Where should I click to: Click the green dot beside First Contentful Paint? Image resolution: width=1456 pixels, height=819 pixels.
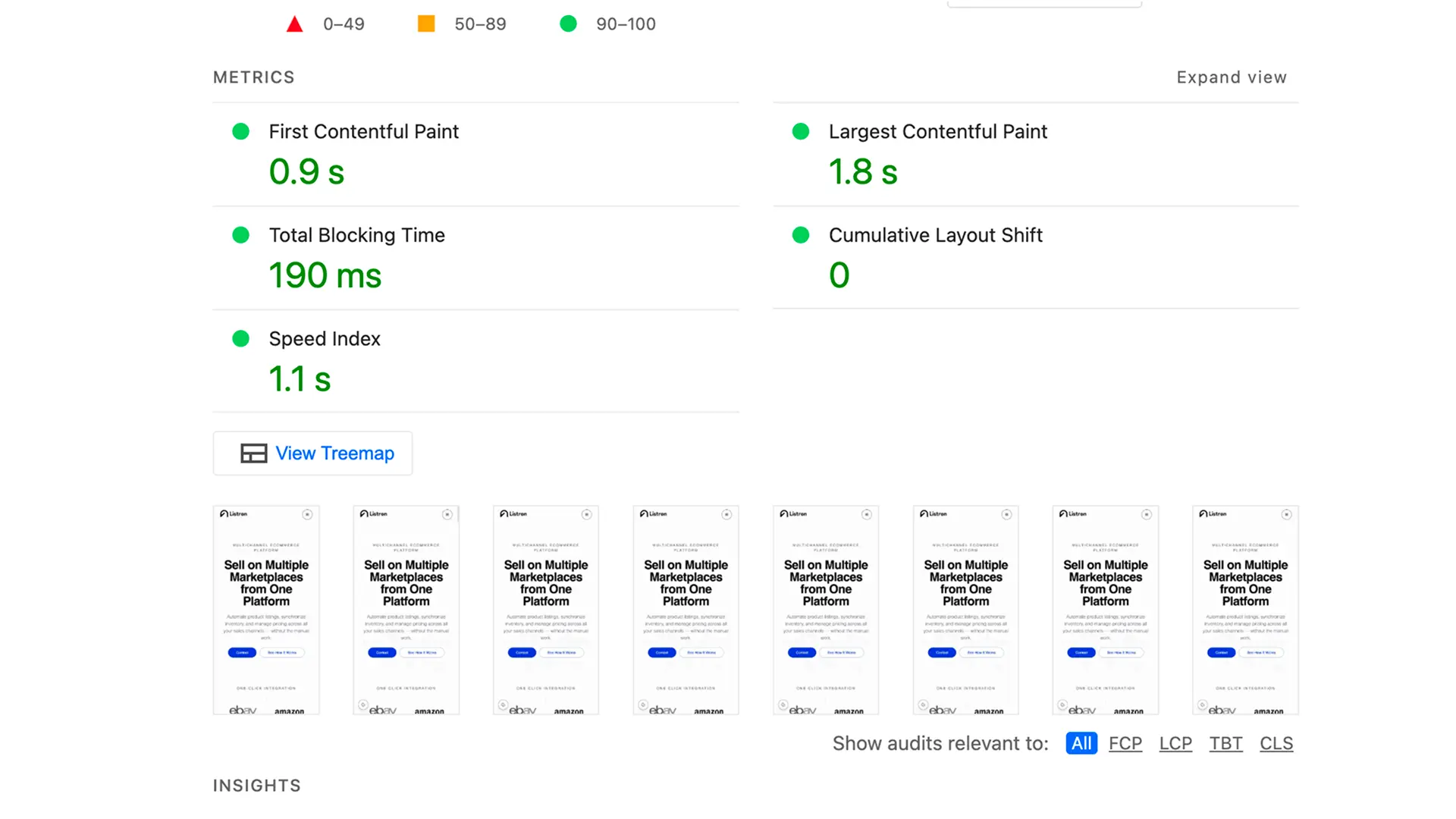click(241, 131)
